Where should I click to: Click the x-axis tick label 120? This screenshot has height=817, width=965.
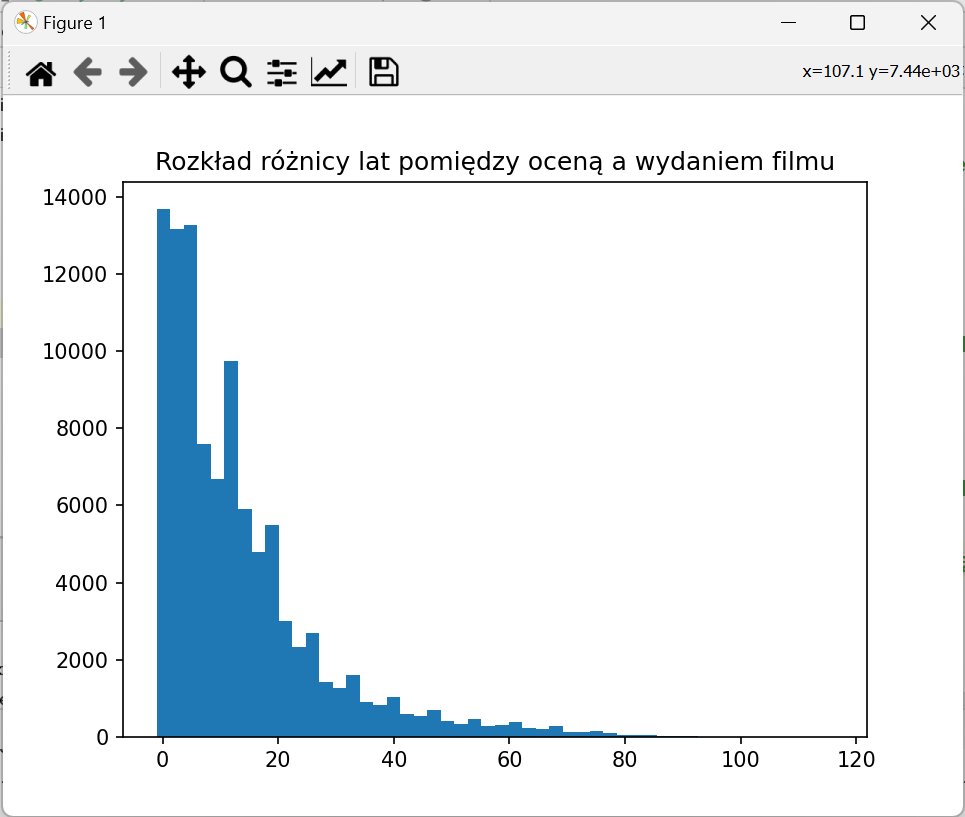855,760
